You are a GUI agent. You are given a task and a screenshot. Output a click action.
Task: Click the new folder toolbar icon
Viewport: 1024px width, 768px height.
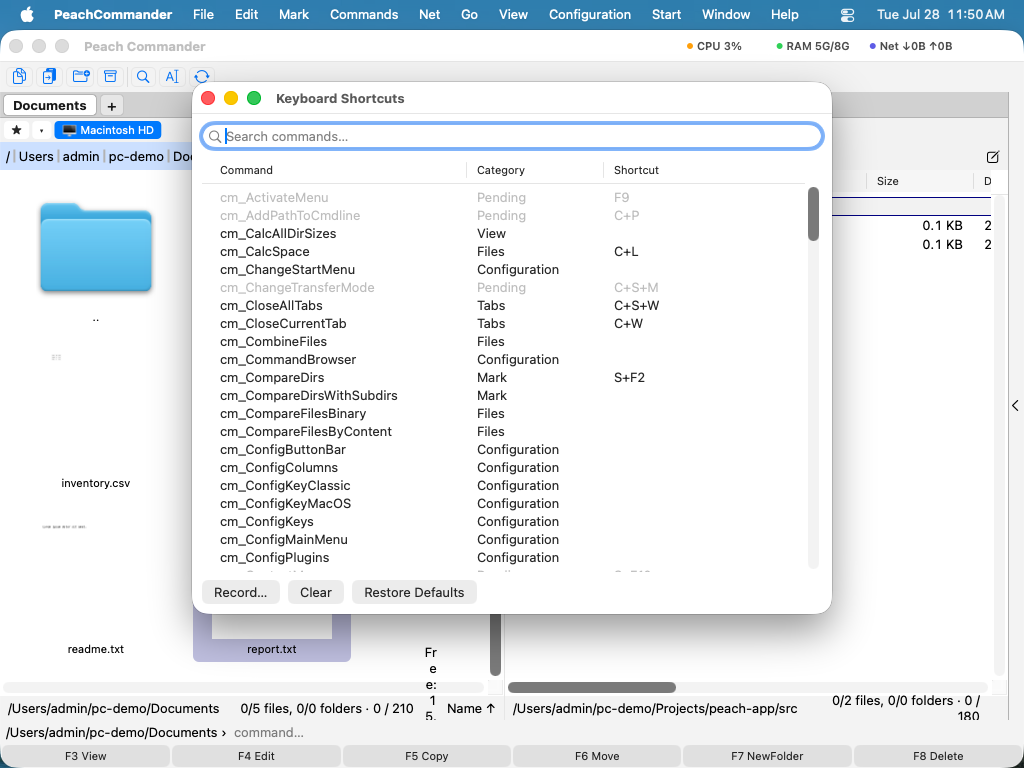[81, 76]
